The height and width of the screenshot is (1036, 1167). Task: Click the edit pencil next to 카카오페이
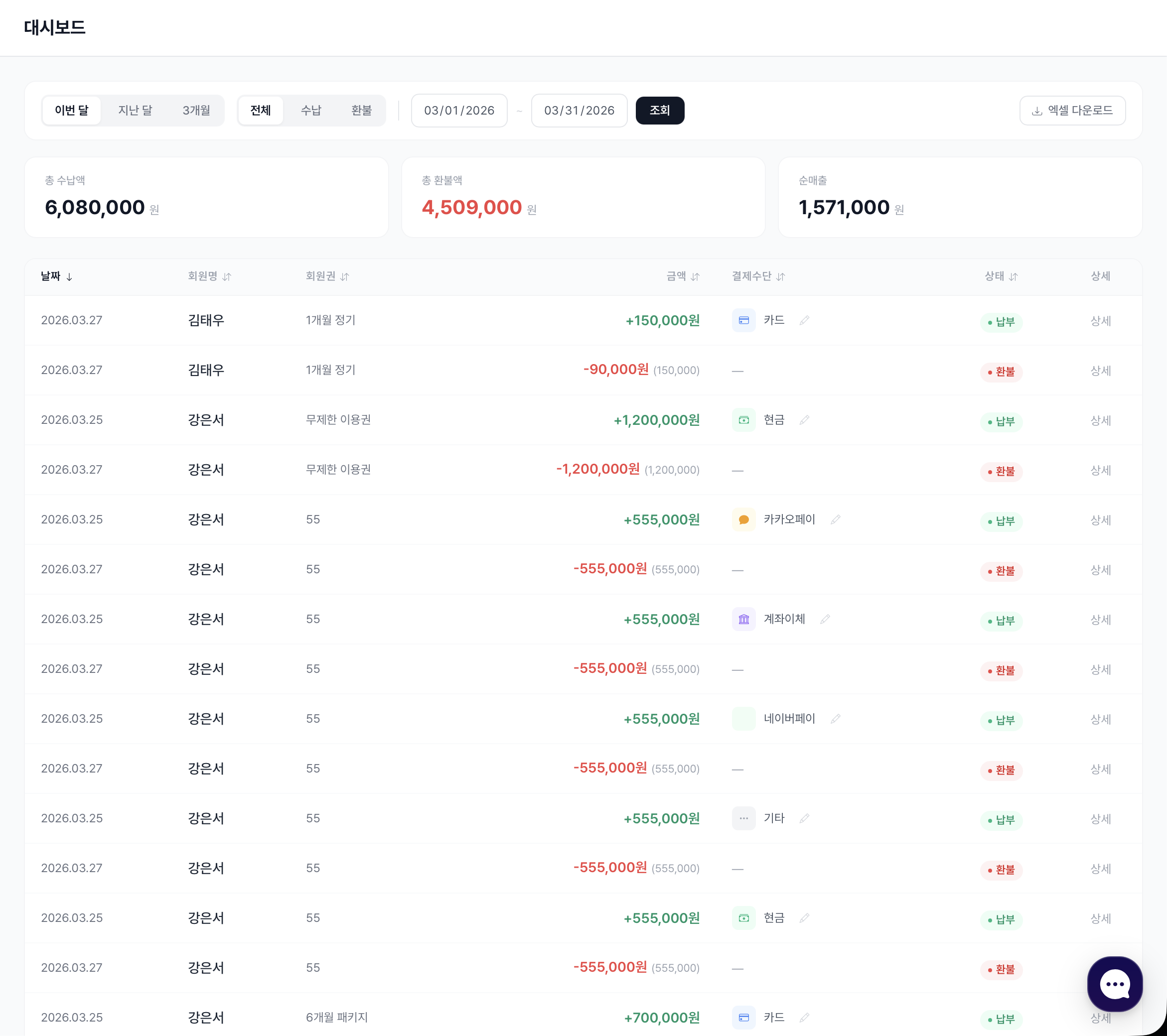835,519
